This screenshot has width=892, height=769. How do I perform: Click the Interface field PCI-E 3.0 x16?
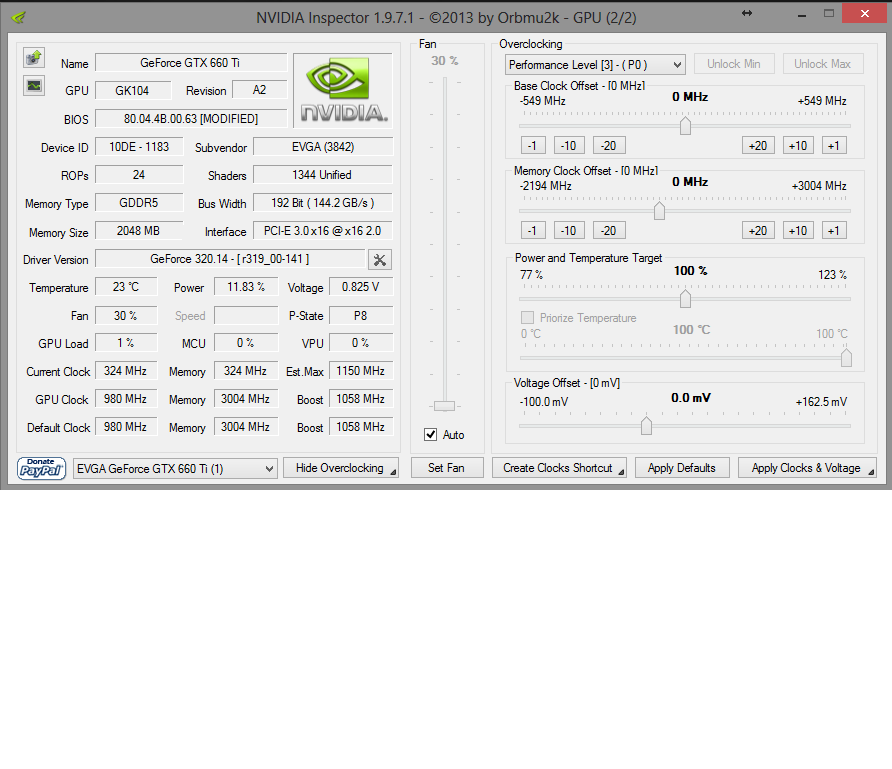(323, 231)
